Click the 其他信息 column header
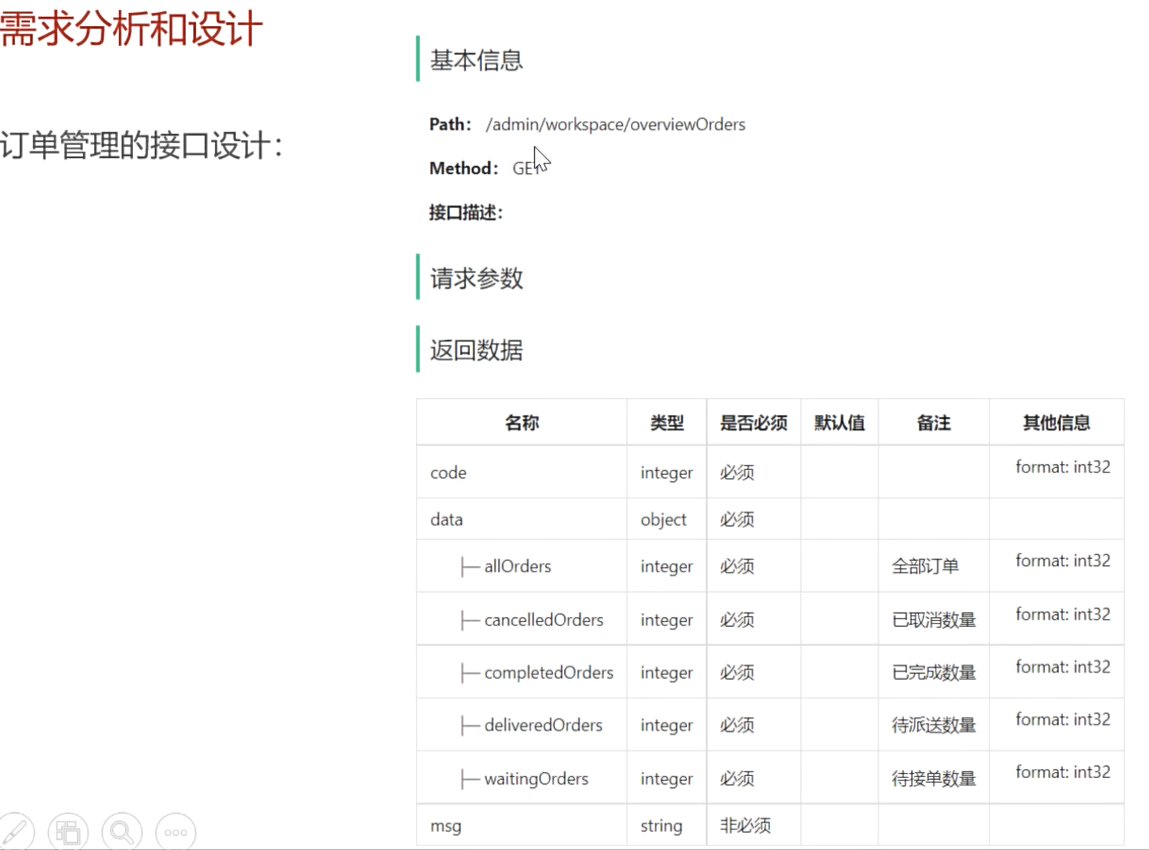The image size is (1149, 850). (1056, 423)
